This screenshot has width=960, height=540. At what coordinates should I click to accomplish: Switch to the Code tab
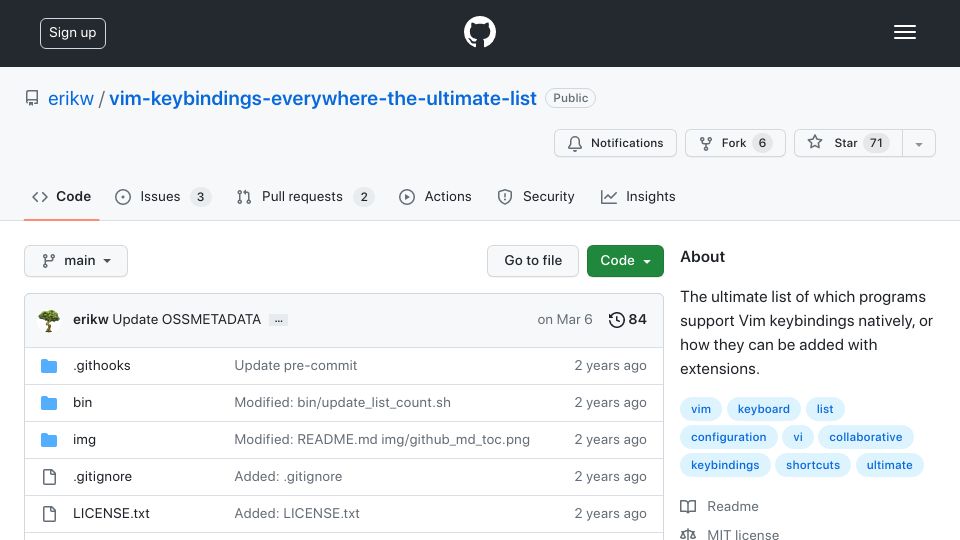coord(61,197)
